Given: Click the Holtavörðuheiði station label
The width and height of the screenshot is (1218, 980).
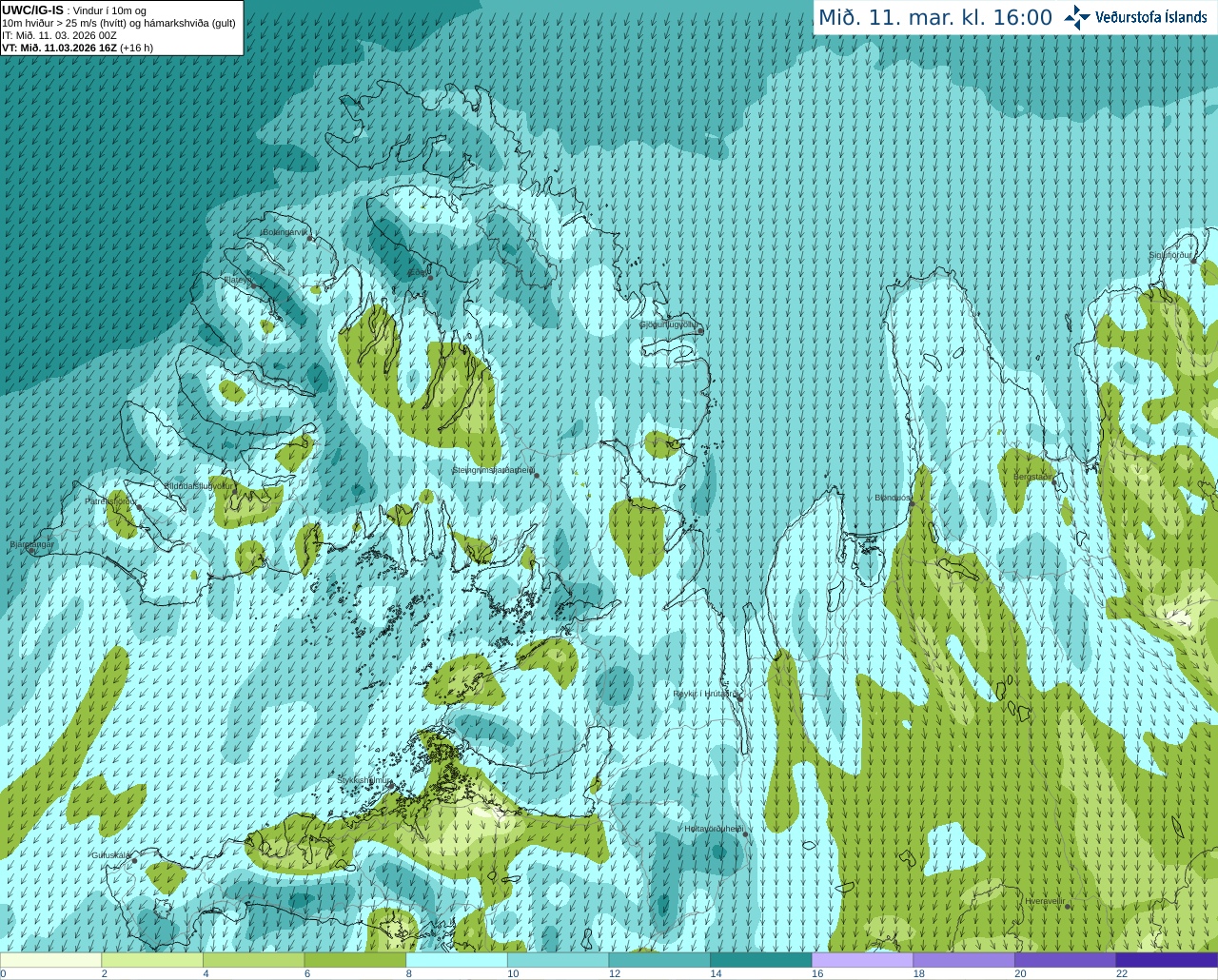Looking at the screenshot, I should [714, 829].
